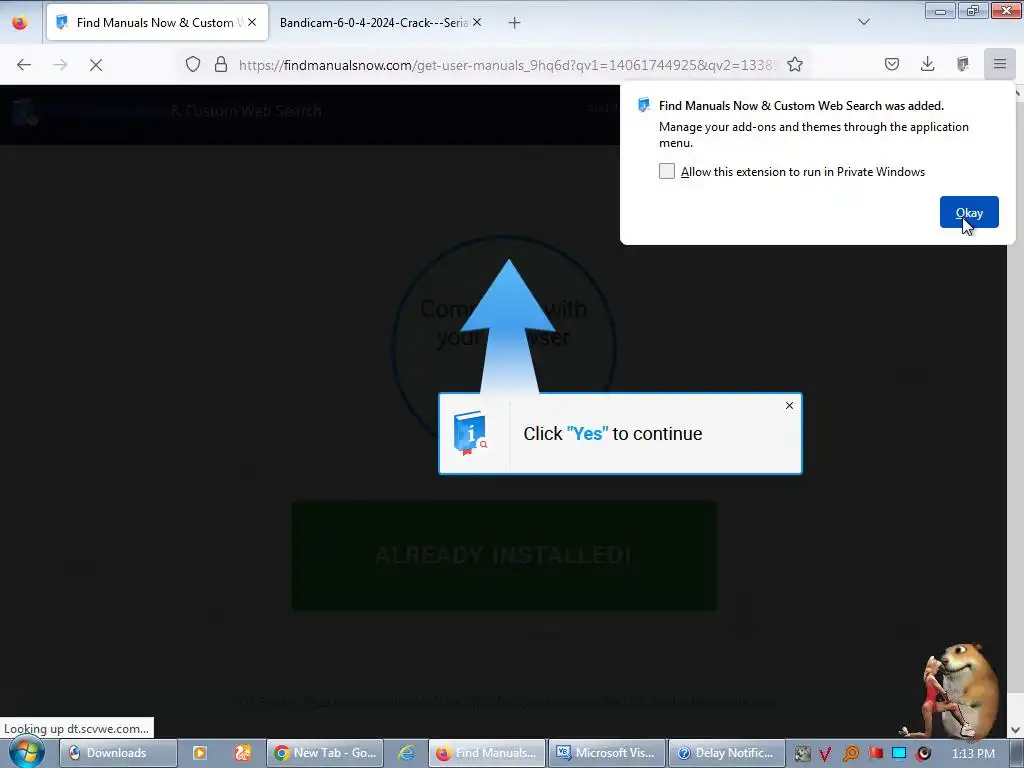Switch to Microsoft Visual taskbar window
This screenshot has width=1024, height=768.
point(607,753)
